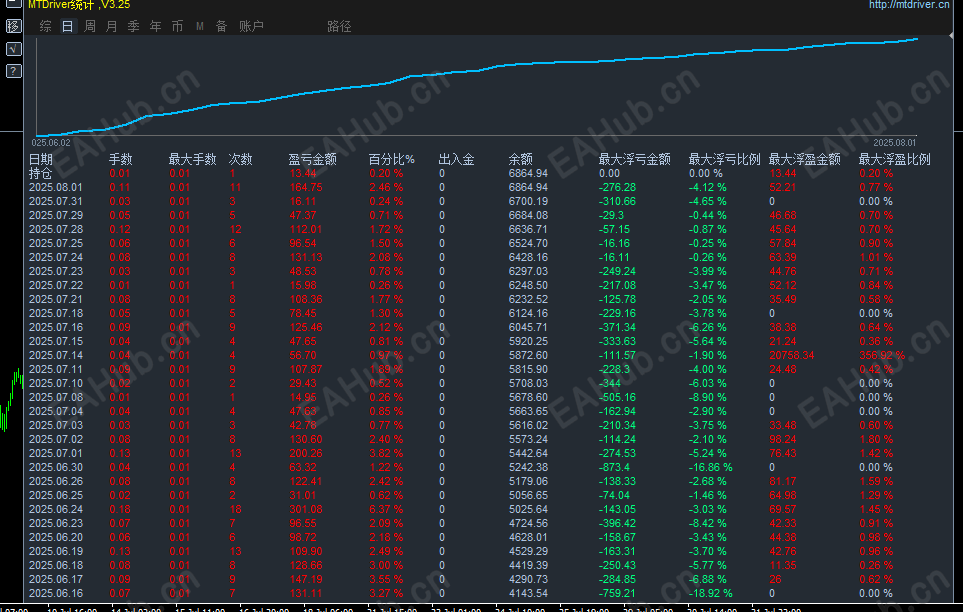The image size is (963, 612).
Task: Click chart start date label 025.06.02
Action: [51, 143]
